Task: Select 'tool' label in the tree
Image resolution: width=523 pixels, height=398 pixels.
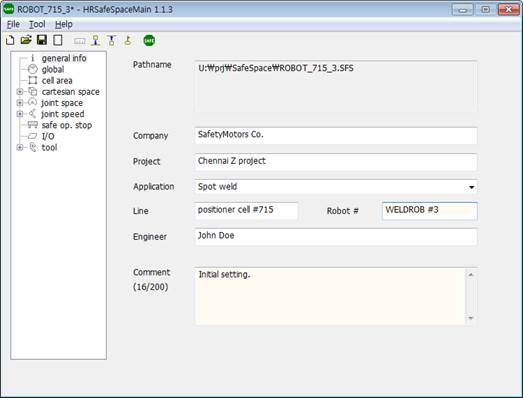Action: [49, 147]
